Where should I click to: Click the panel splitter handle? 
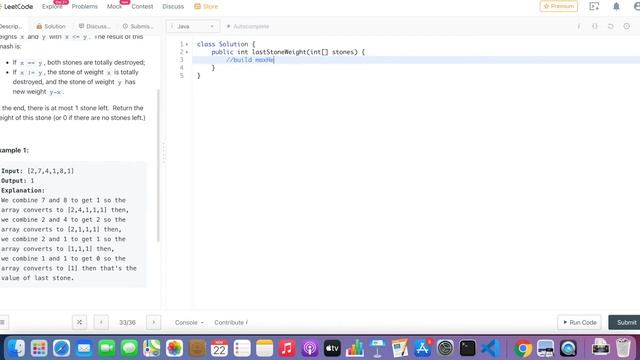(x=164, y=153)
